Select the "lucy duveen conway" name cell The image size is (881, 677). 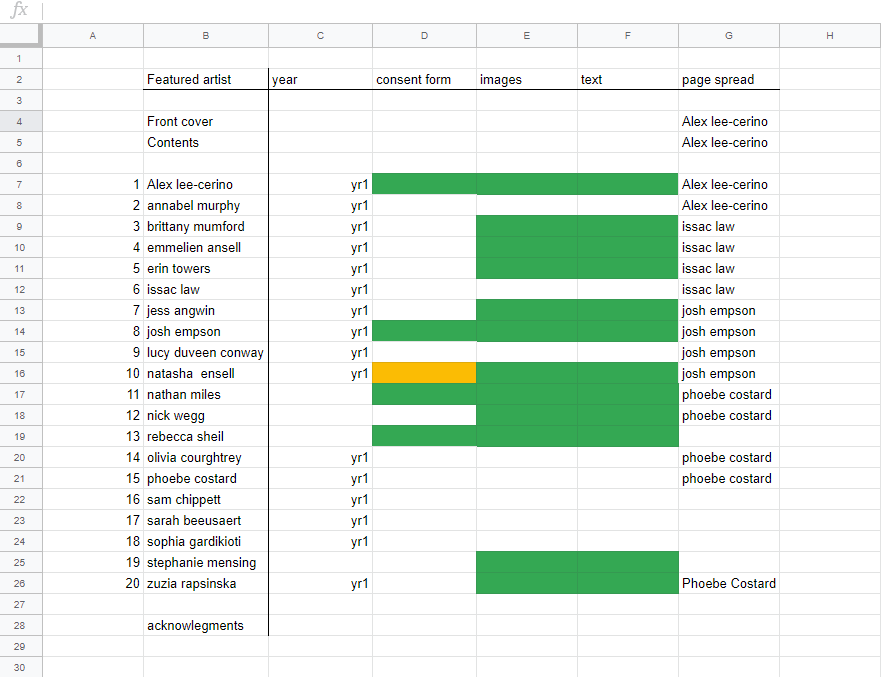point(205,353)
